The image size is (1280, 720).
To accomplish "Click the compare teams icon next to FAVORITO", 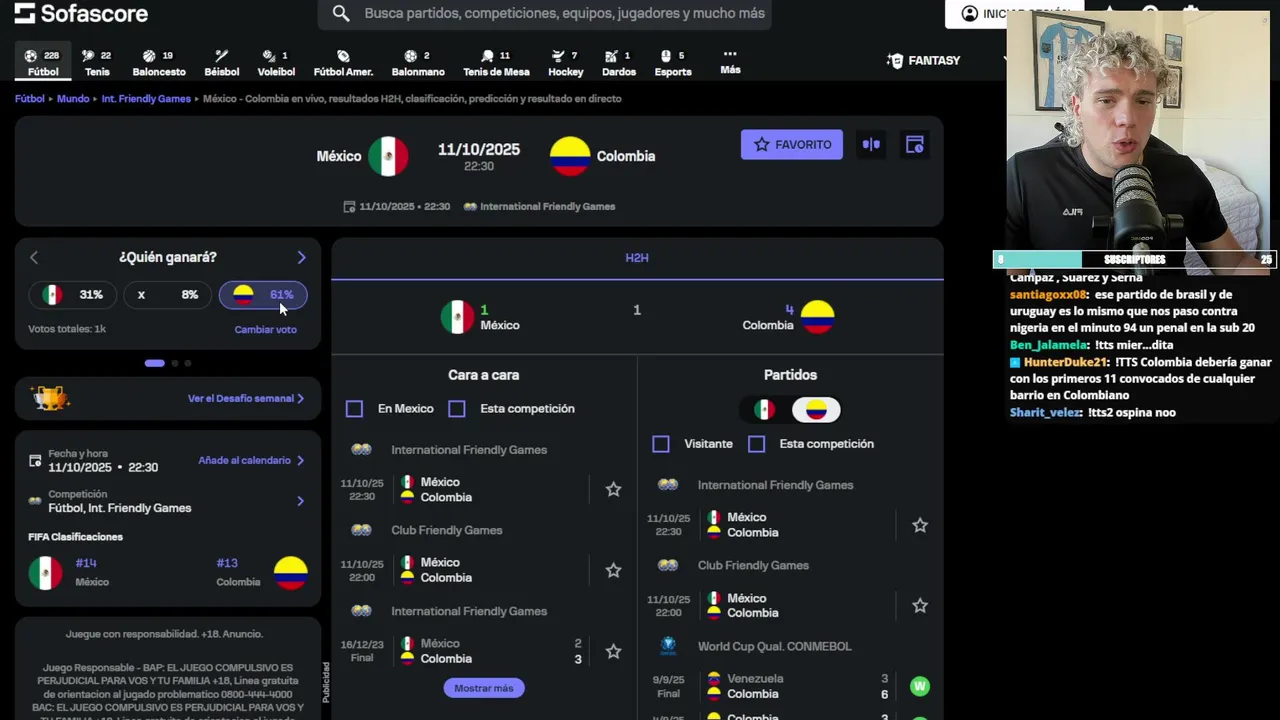I will click(x=871, y=144).
